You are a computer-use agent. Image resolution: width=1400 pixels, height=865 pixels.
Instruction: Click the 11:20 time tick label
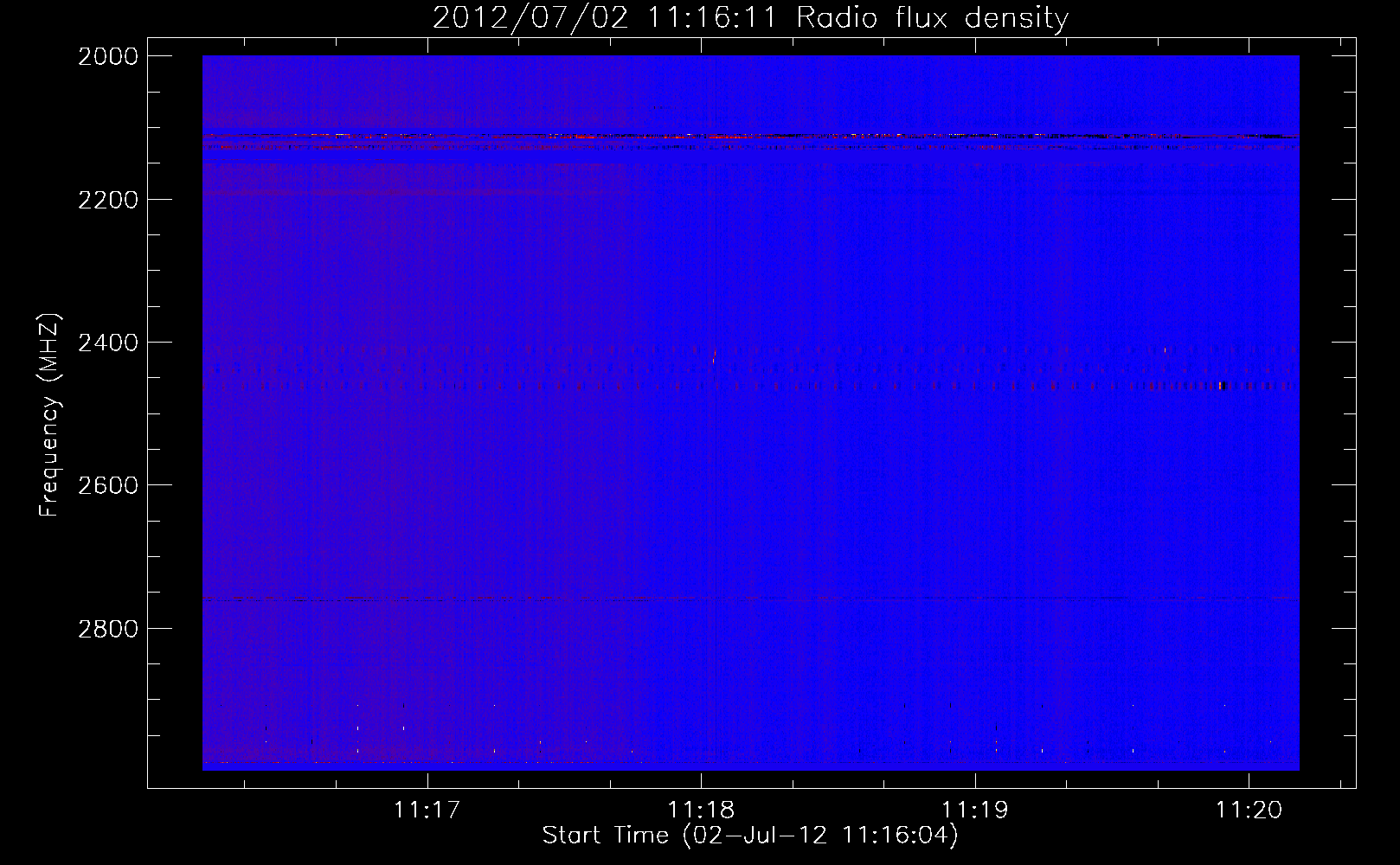coord(1249,811)
